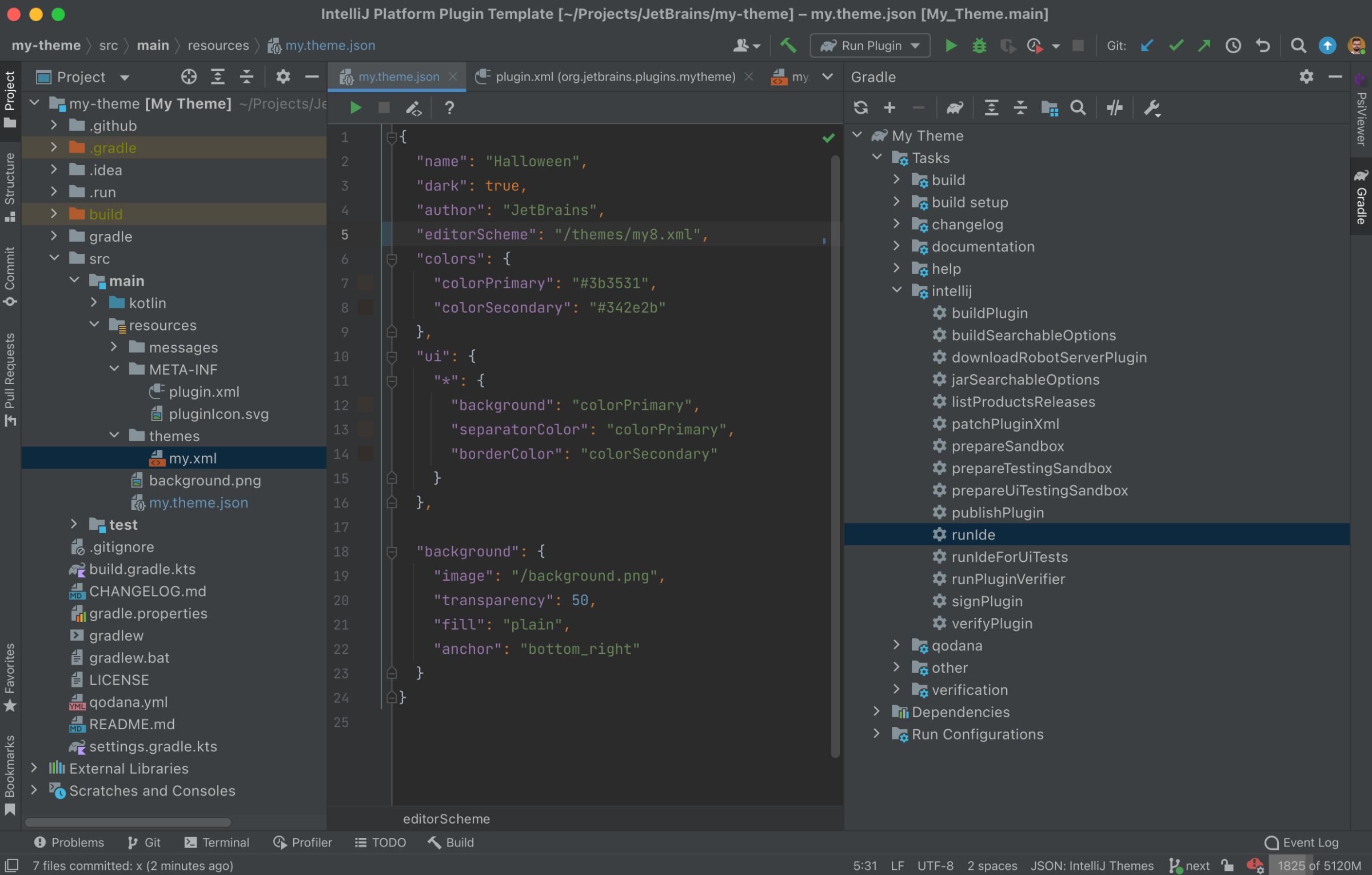The image size is (1372, 875).
Task: Open the Event Log
Action: click(x=1302, y=842)
